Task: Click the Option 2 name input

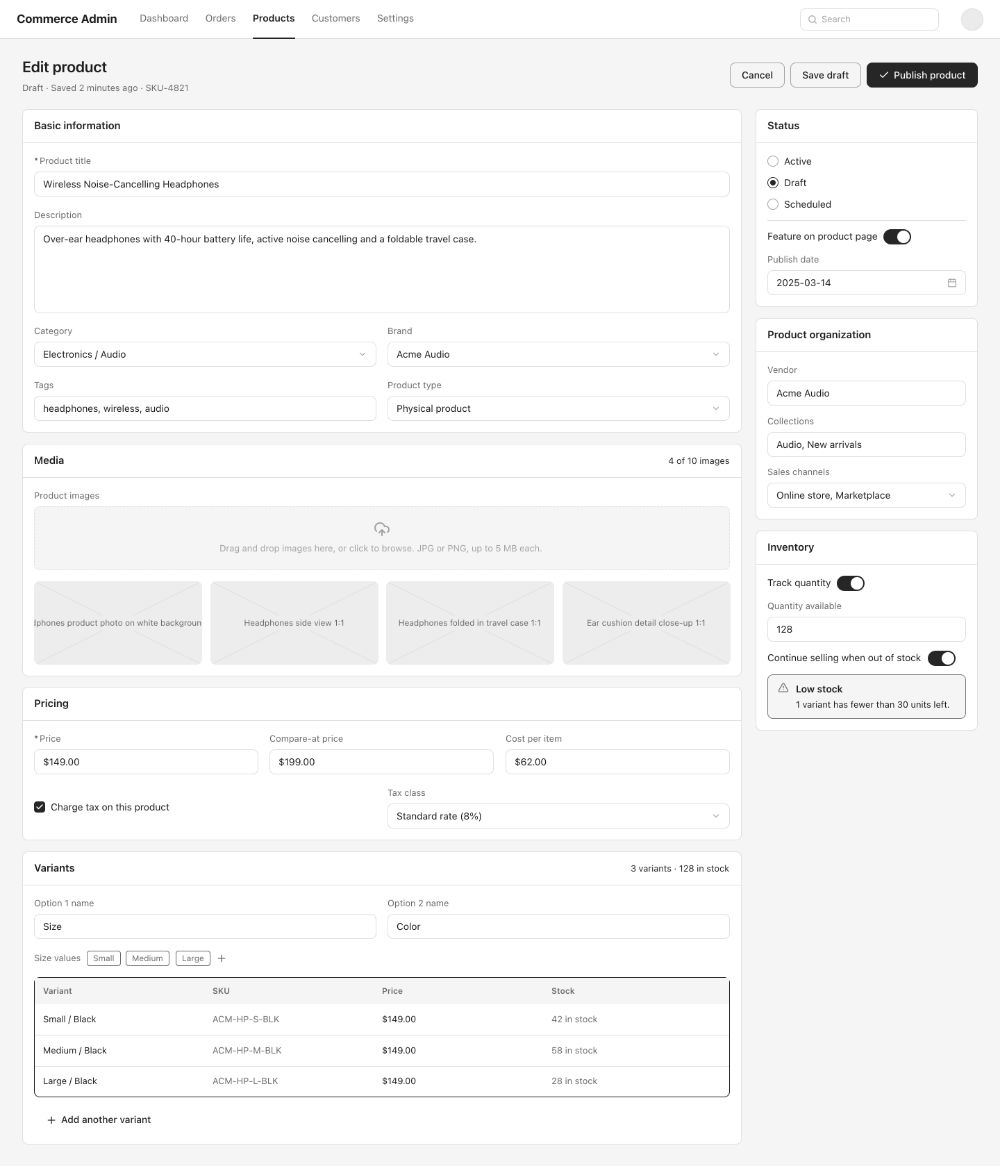Action: pos(558,927)
